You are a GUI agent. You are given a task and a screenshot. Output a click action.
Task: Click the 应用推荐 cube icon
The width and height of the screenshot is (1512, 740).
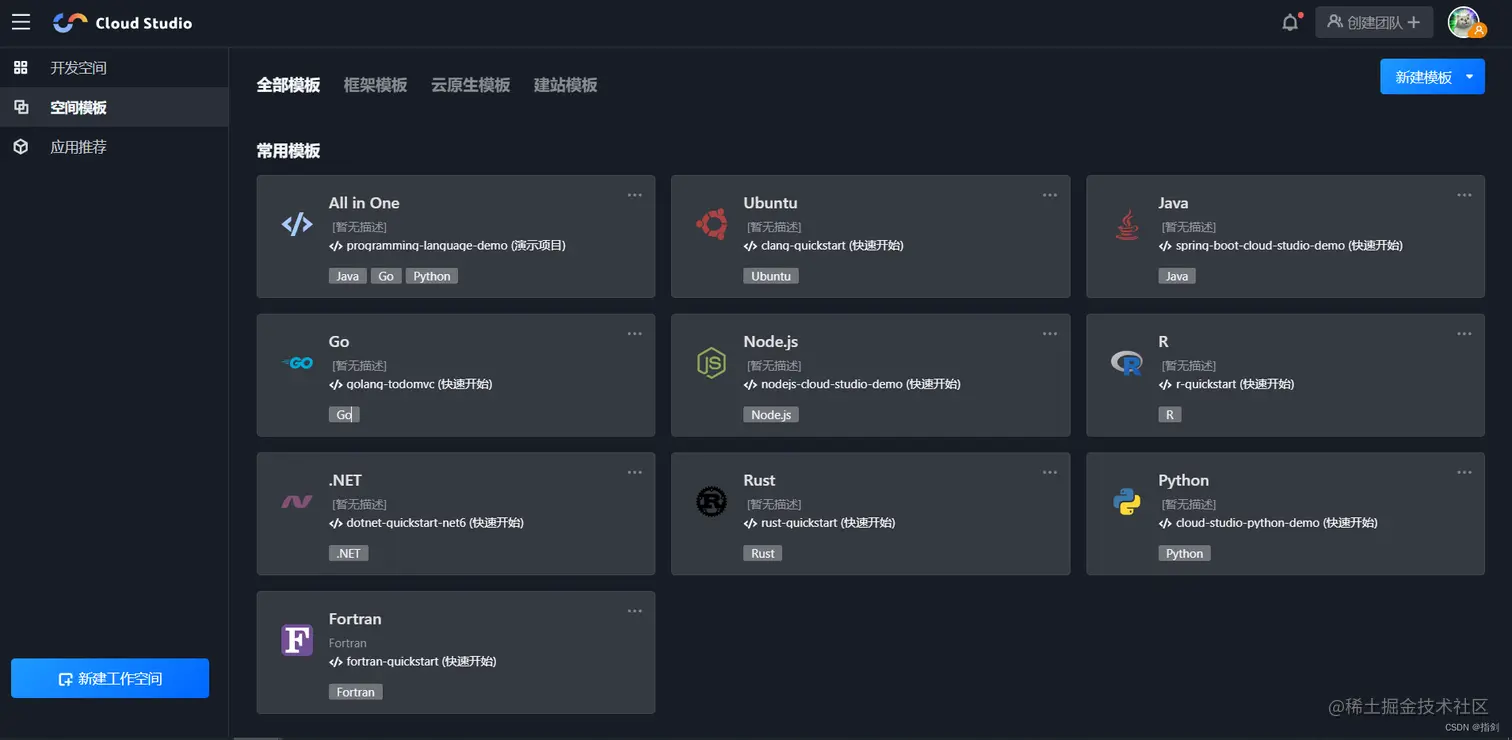point(20,147)
